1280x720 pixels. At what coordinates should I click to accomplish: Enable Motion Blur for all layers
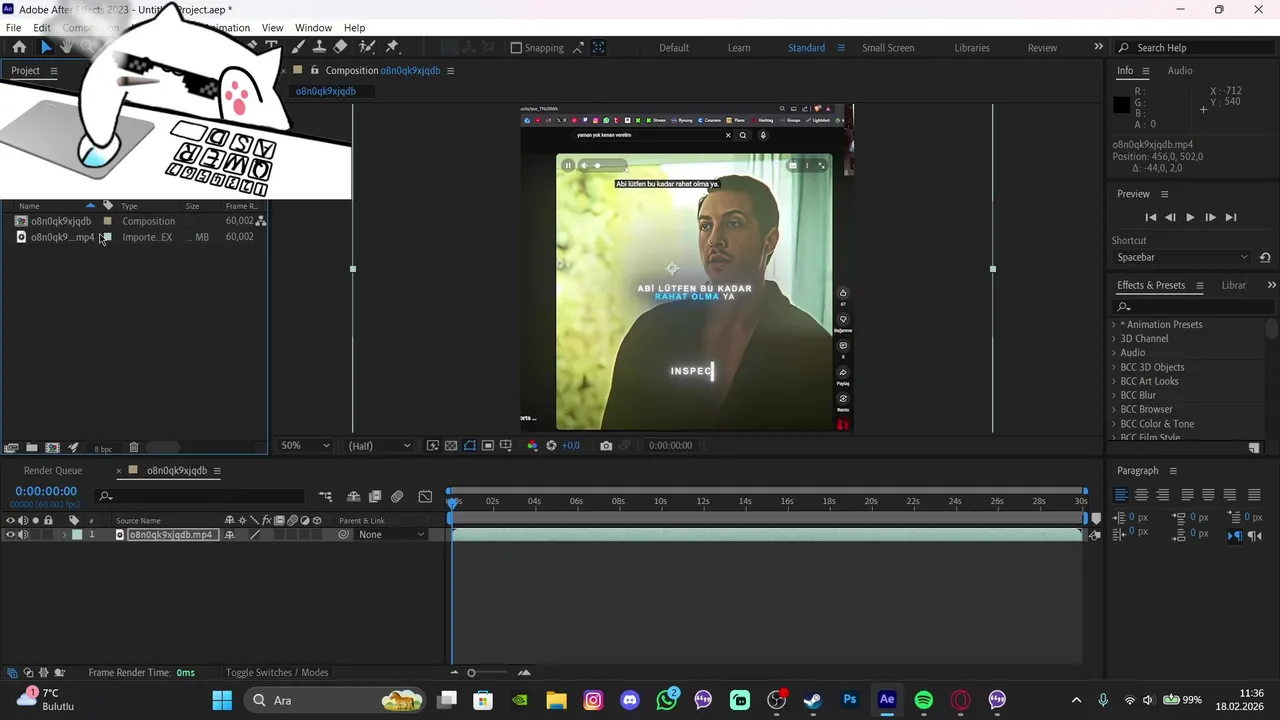pos(397,496)
